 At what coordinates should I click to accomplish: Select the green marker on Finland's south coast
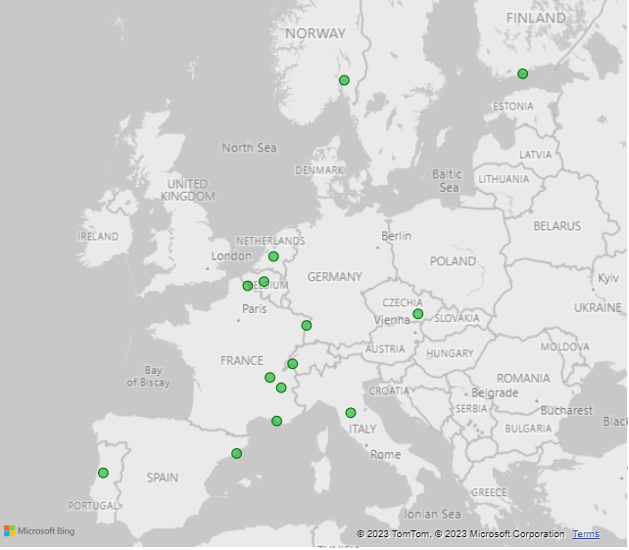point(522,74)
